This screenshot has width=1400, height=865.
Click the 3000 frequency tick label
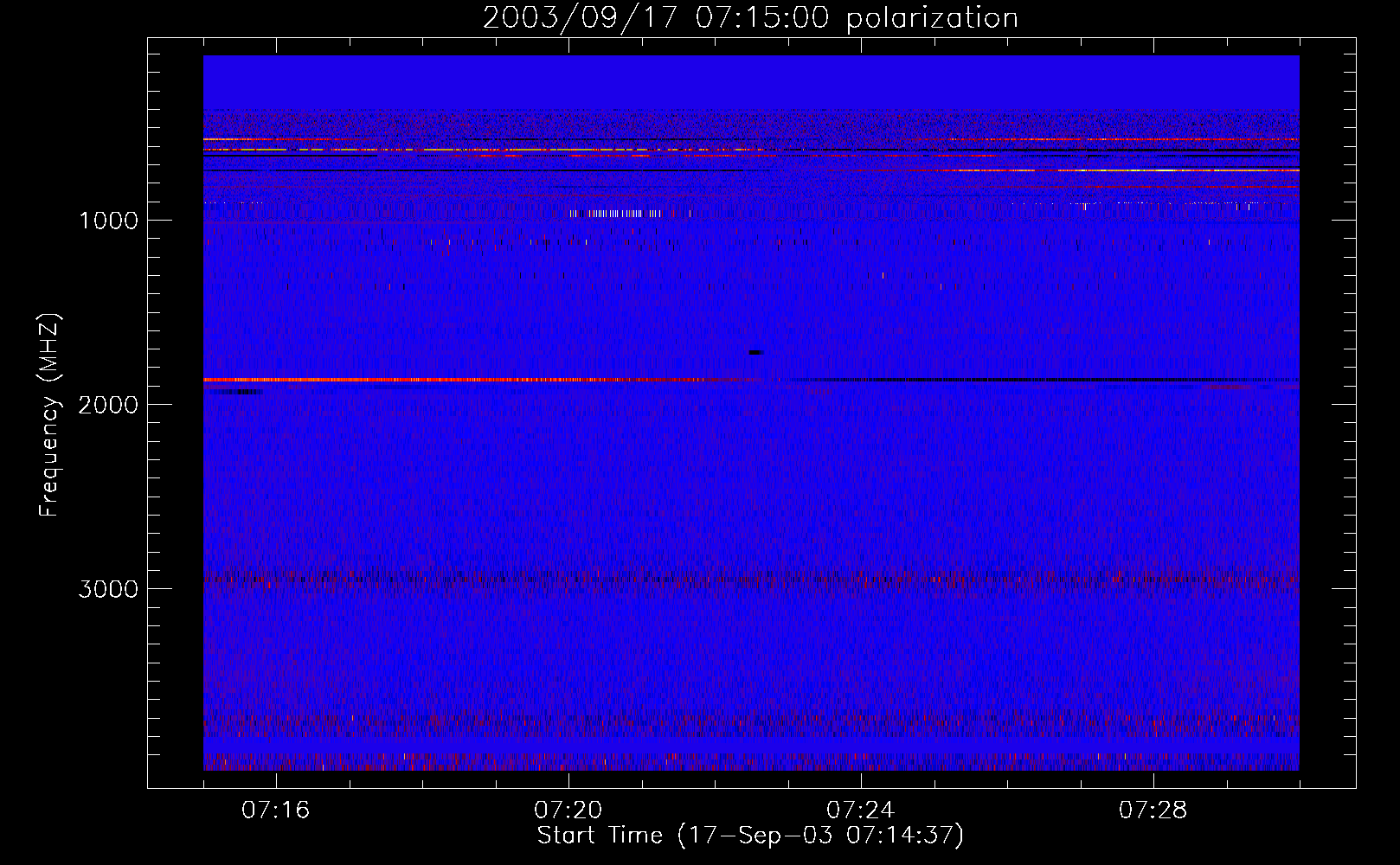[x=108, y=589]
